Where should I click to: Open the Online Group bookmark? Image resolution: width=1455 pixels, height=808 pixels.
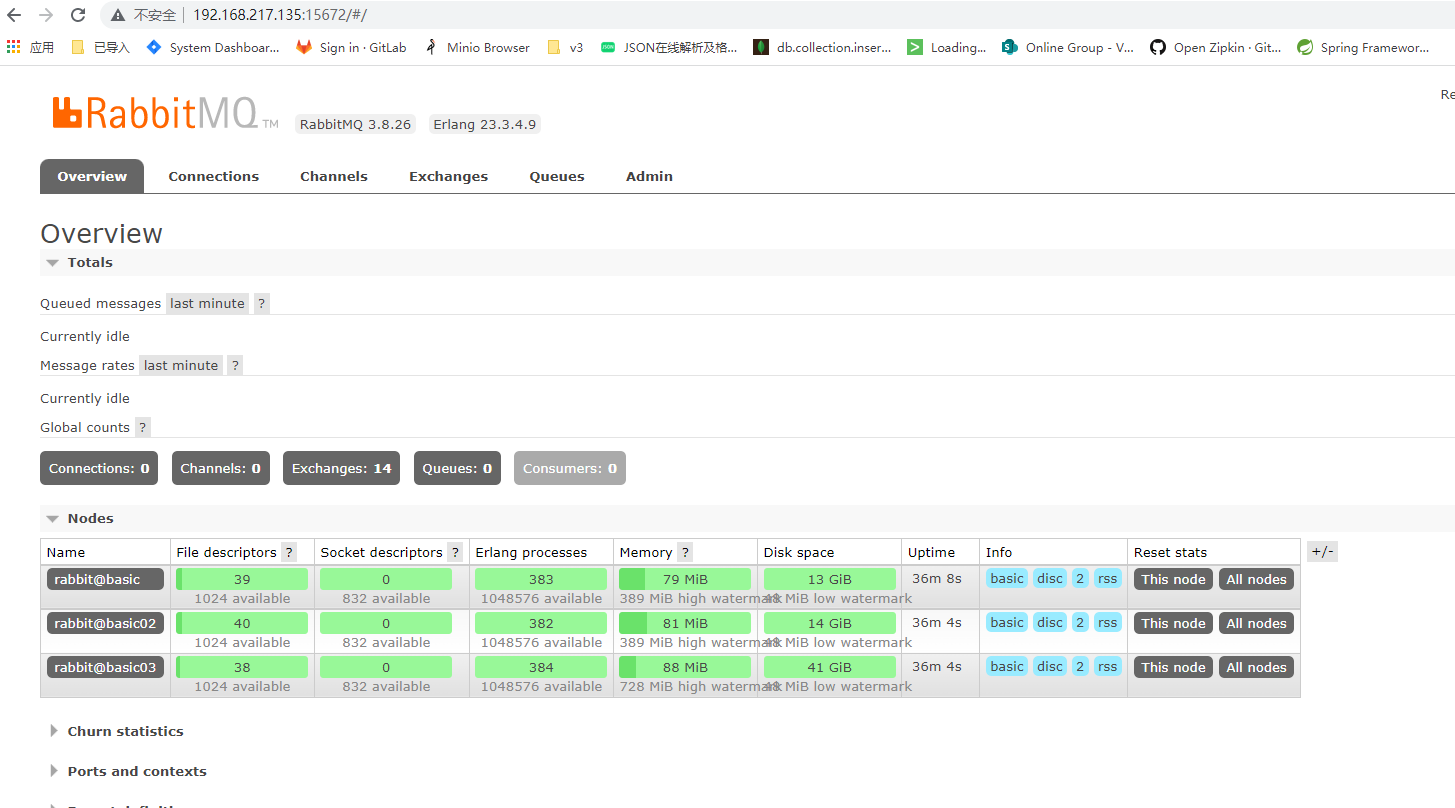(1068, 47)
